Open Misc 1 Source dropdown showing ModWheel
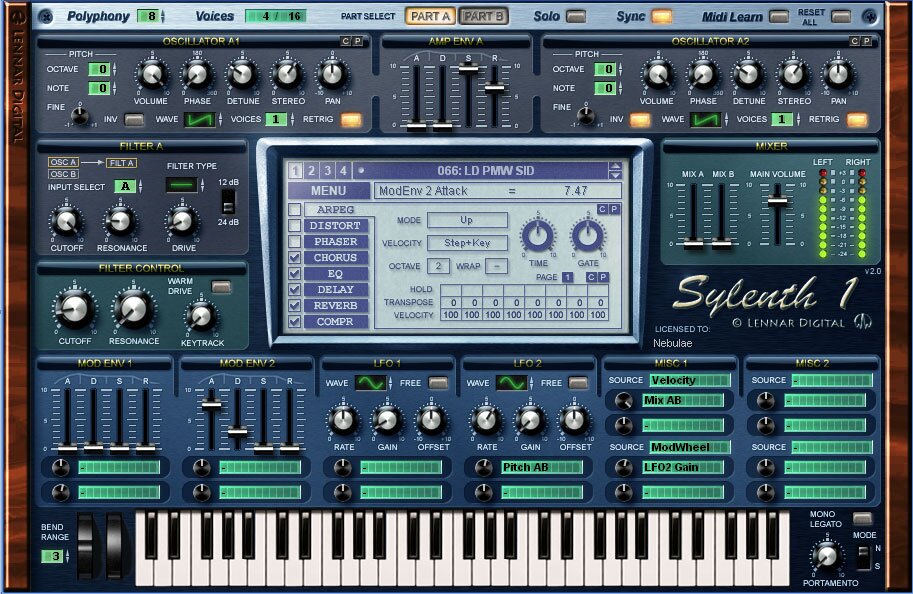 pyautogui.click(x=690, y=447)
